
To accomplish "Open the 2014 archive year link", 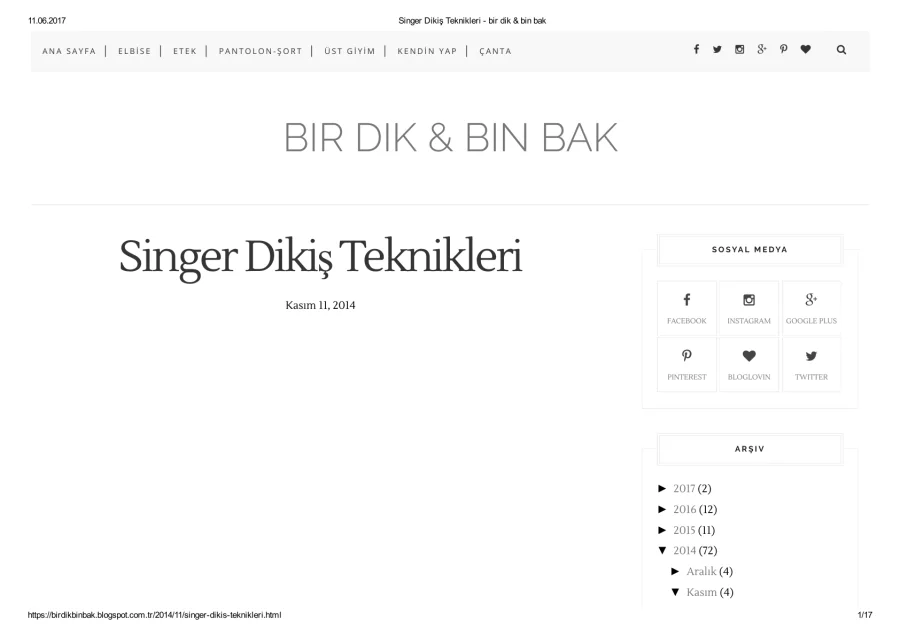I will (685, 550).
